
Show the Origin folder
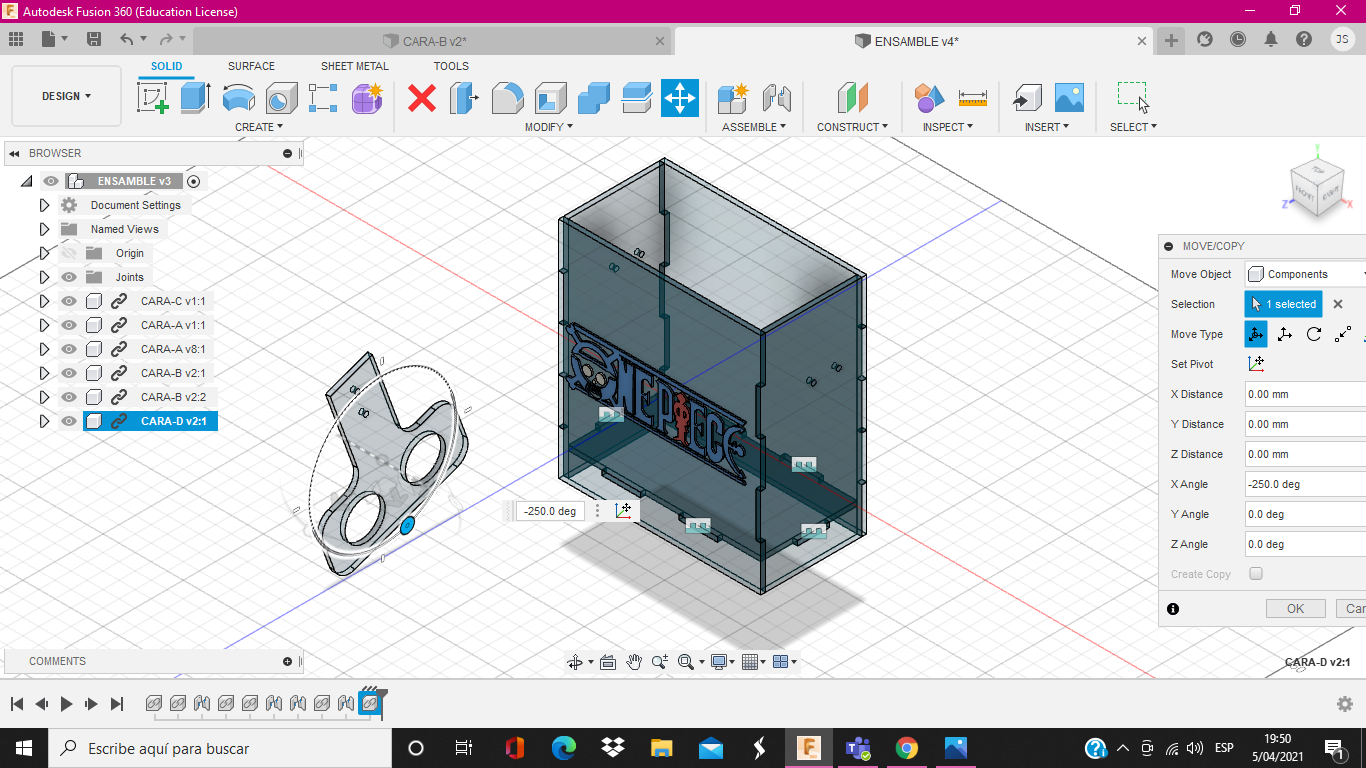(69, 253)
